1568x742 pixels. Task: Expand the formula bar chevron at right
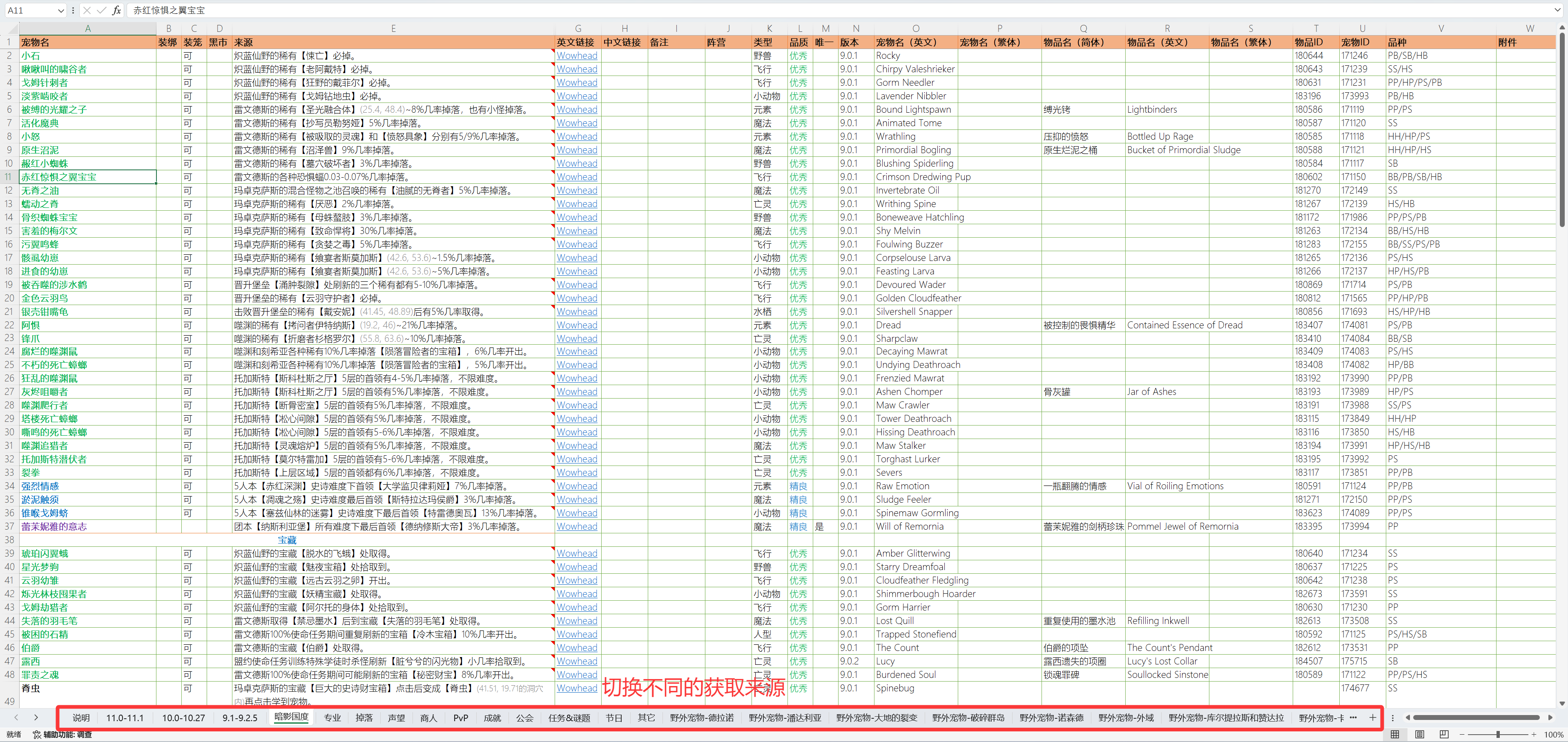click(1557, 10)
